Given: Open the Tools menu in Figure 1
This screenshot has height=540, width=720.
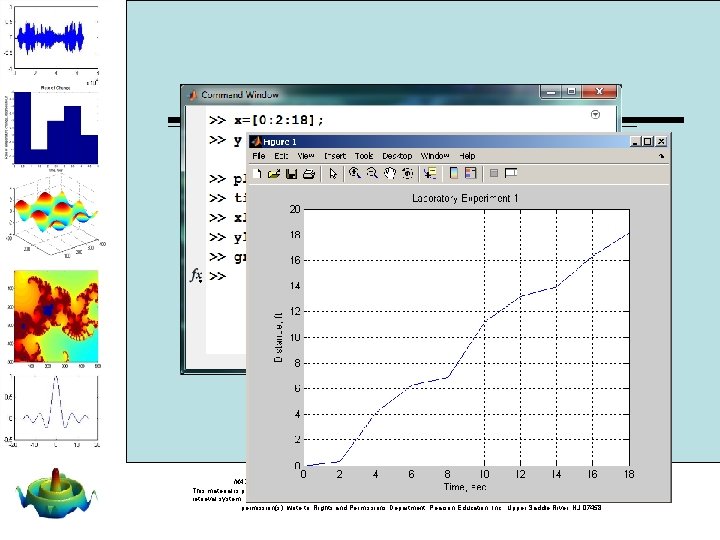Looking at the screenshot, I should pyautogui.click(x=364, y=156).
